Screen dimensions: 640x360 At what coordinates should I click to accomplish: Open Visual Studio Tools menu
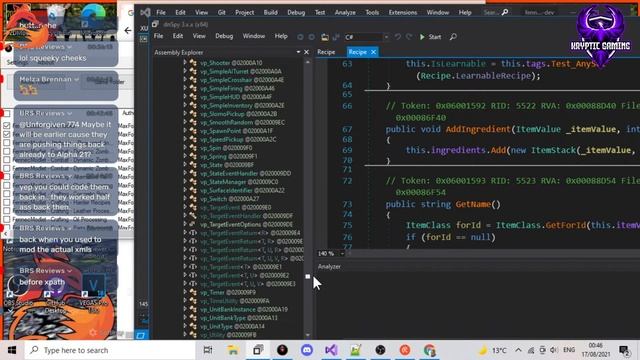point(372,13)
